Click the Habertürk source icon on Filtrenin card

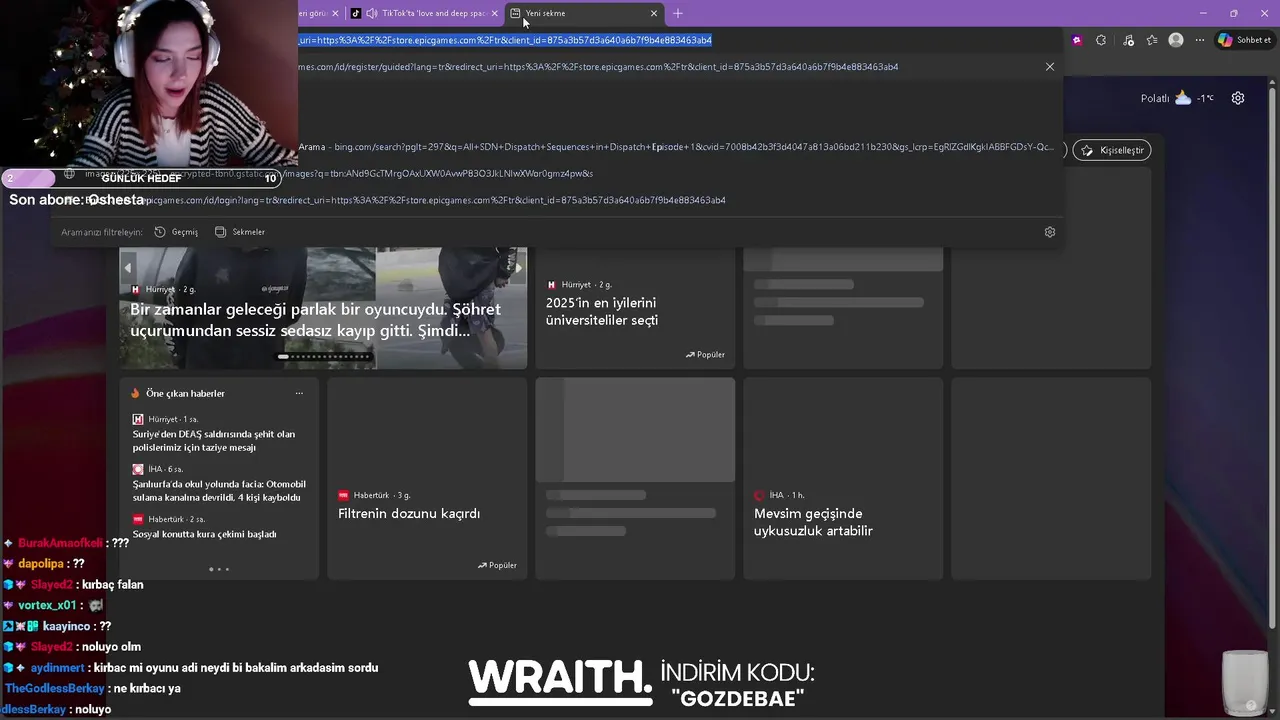(x=343, y=495)
